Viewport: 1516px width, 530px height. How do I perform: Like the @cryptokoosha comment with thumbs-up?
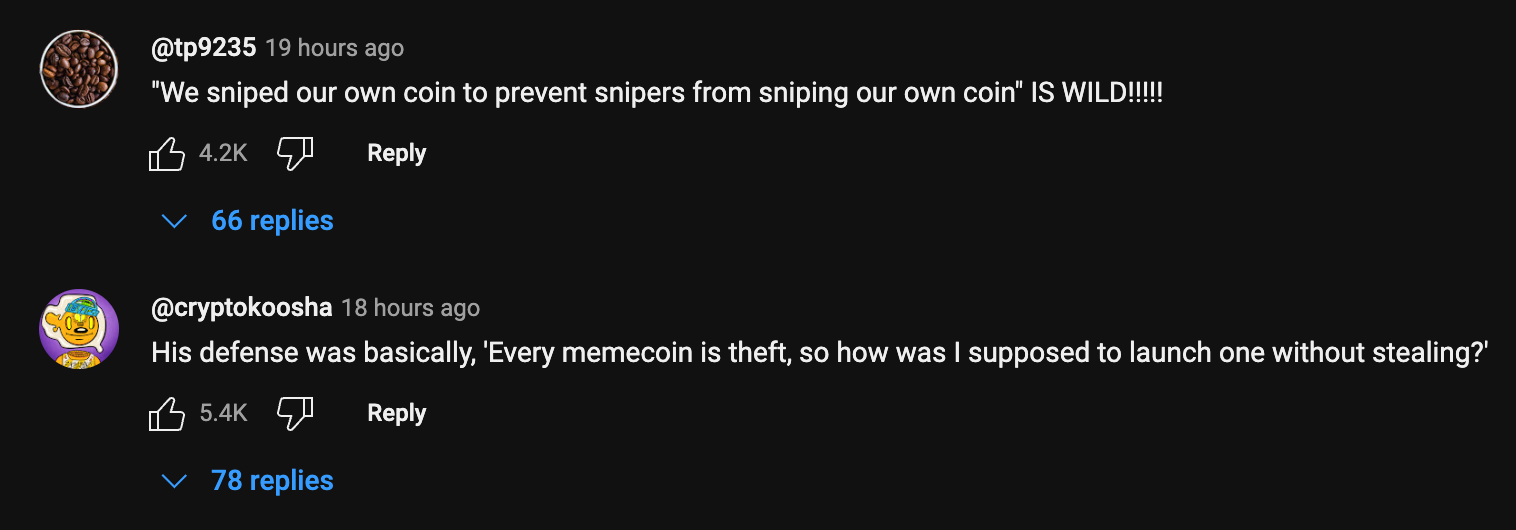(167, 413)
